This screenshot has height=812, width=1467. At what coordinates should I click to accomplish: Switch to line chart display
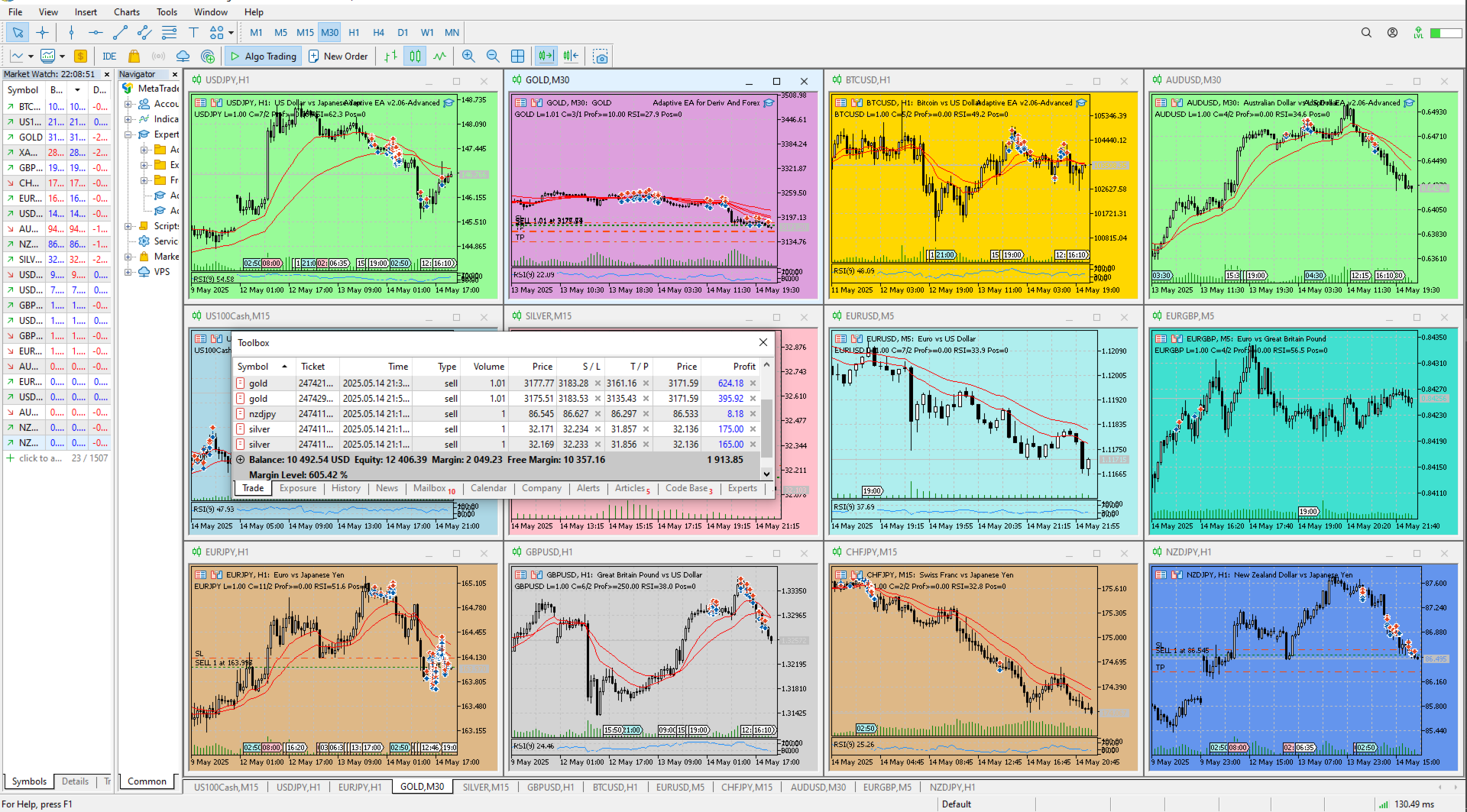coord(439,56)
